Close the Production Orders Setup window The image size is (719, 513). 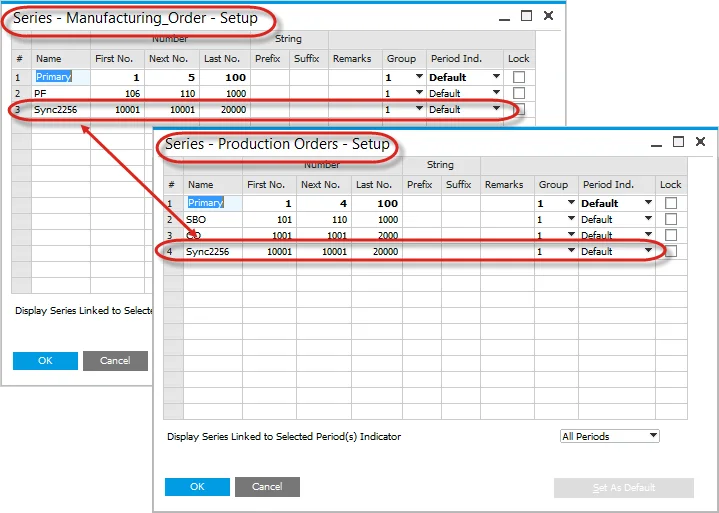click(701, 142)
